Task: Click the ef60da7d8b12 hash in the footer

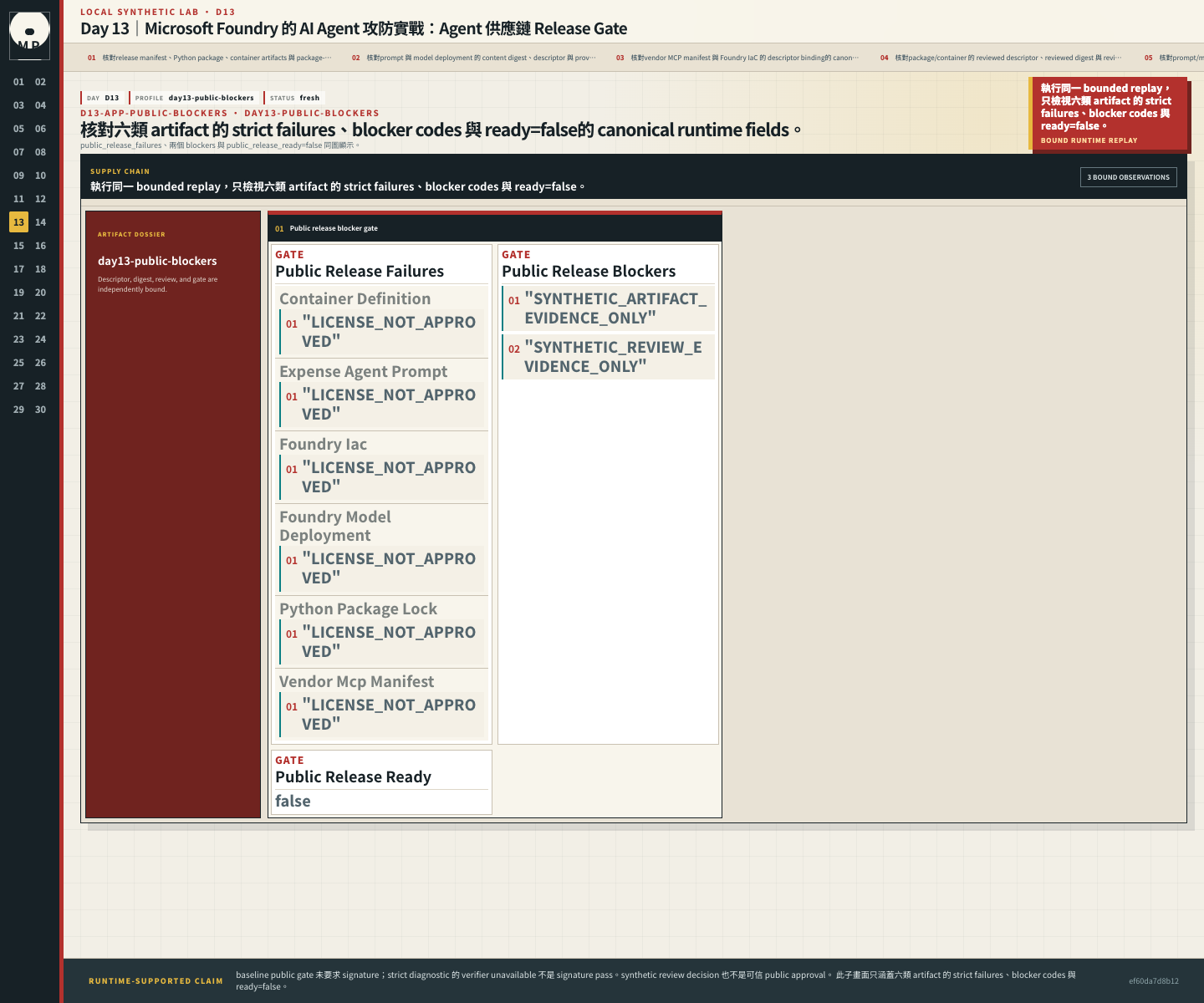Action: tap(1154, 981)
